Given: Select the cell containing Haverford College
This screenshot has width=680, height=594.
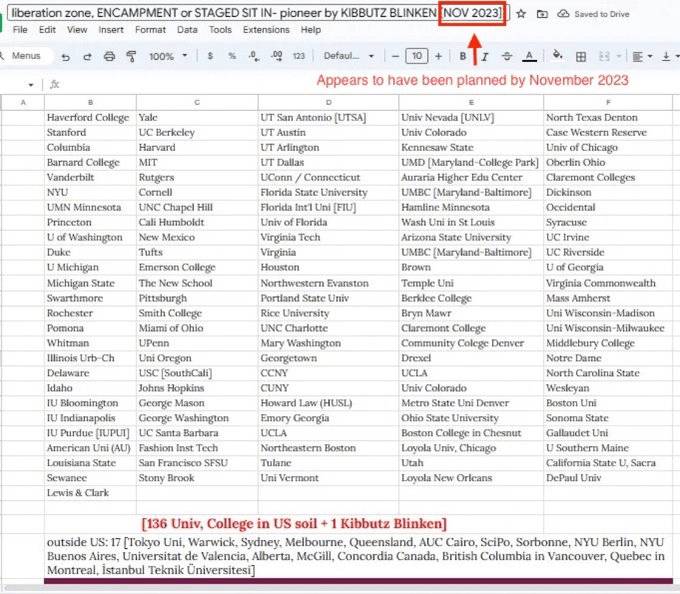Looking at the screenshot, I should coord(88,117).
